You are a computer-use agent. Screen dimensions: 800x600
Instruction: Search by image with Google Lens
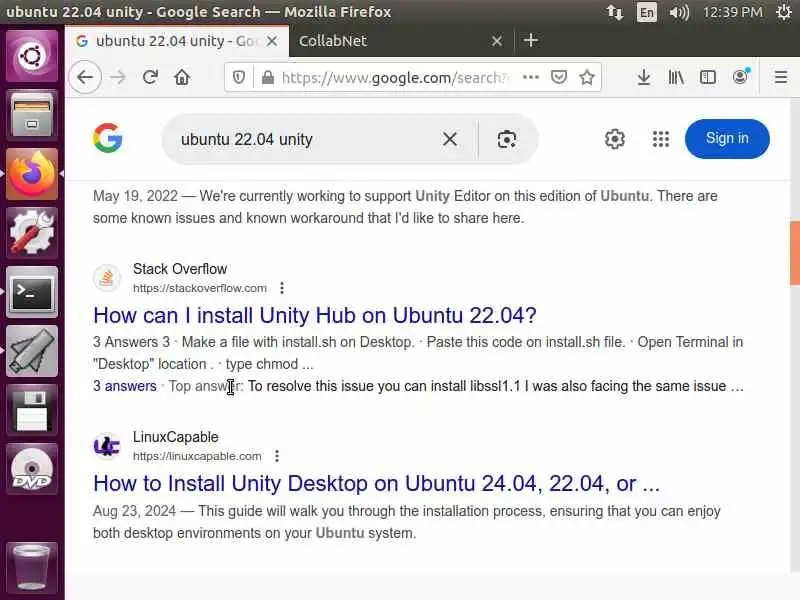point(506,139)
